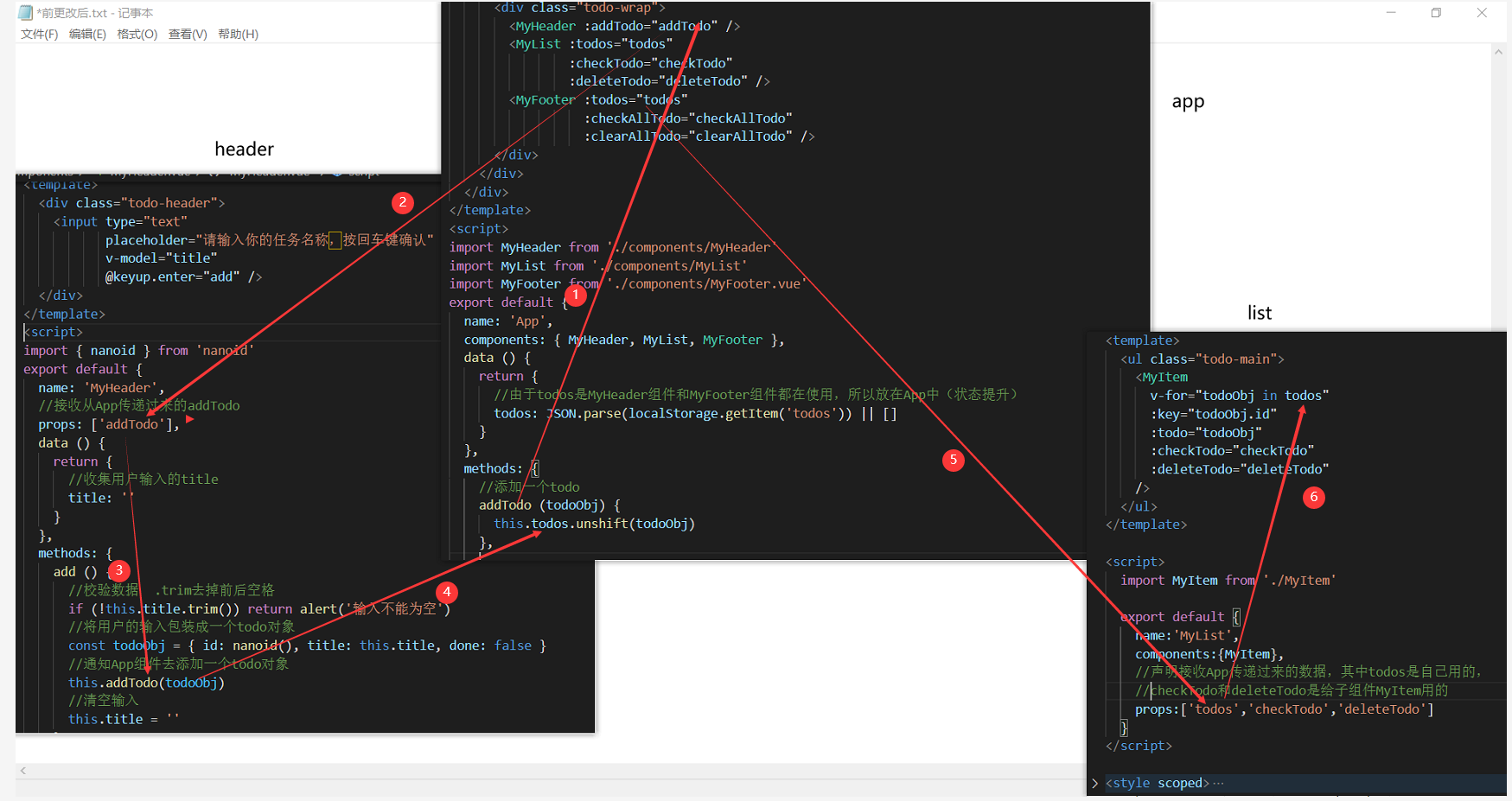1512x801 pixels.
Task: Click the :key="todoObj.id" line
Action: [x=1213, y=414]
